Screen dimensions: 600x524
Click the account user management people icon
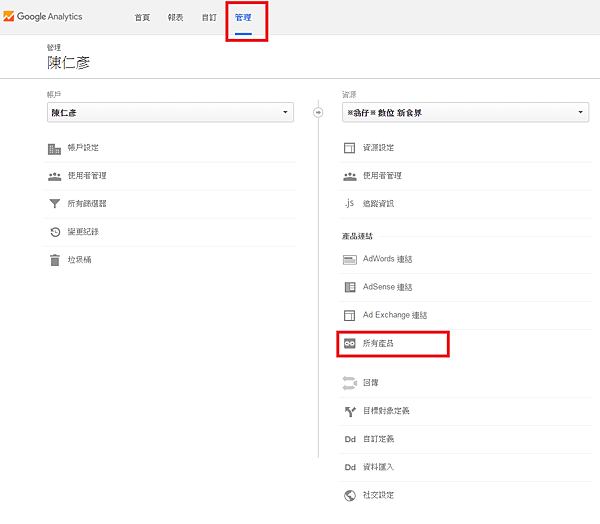point(55,176)
